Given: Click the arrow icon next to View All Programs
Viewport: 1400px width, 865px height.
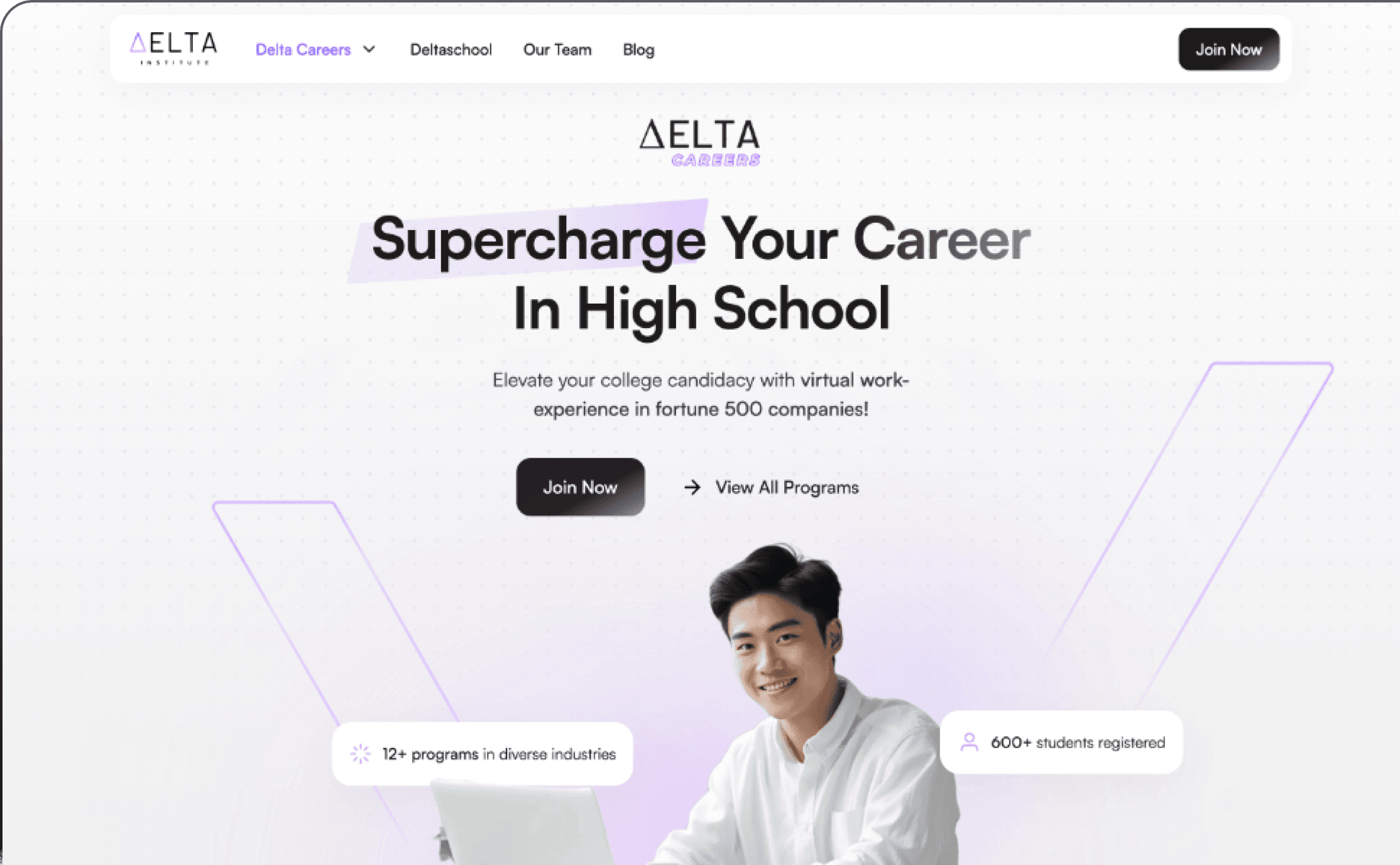Looking at the screenshot, I should pos(692,487).
